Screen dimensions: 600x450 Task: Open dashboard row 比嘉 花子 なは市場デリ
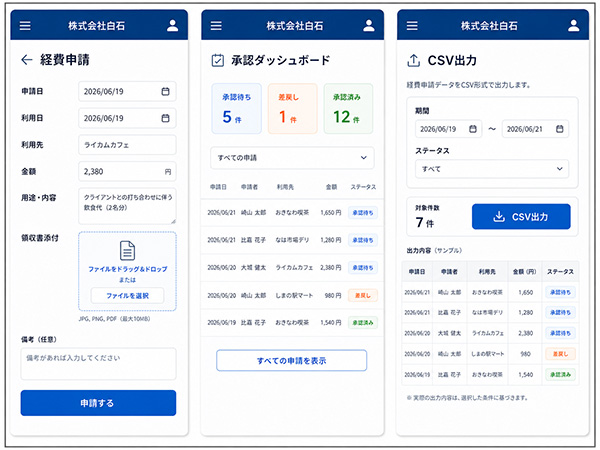coord(292,240)
